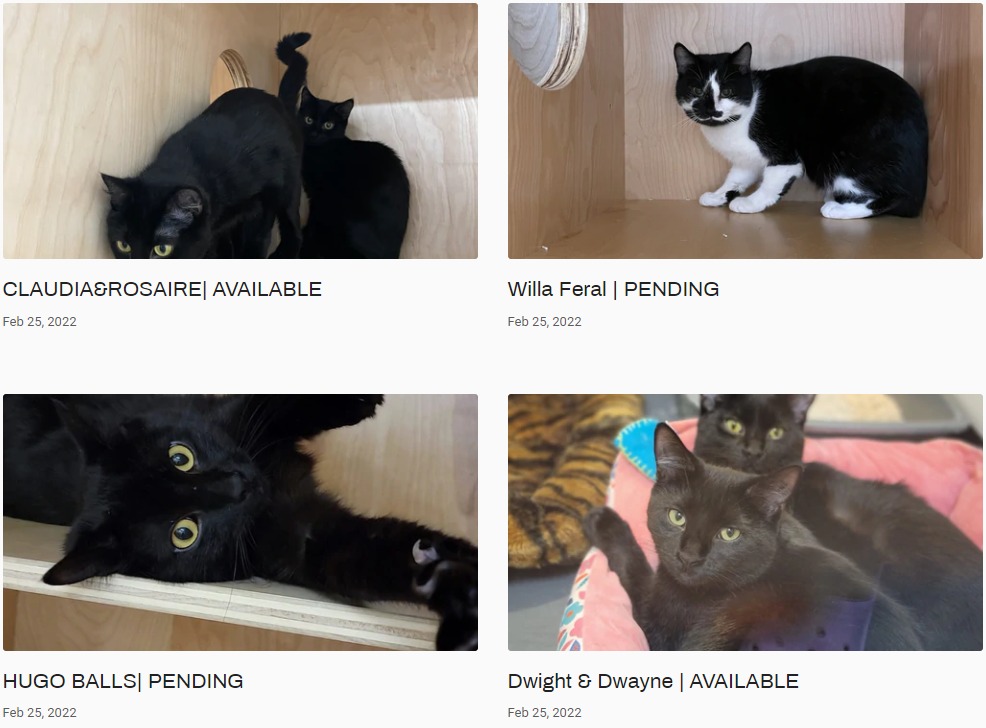The height and width of the screenshot is (728, 986).
Task: Click the Feb 25, 2022 date under Willa Feral
Action: [x=545, y=321]
